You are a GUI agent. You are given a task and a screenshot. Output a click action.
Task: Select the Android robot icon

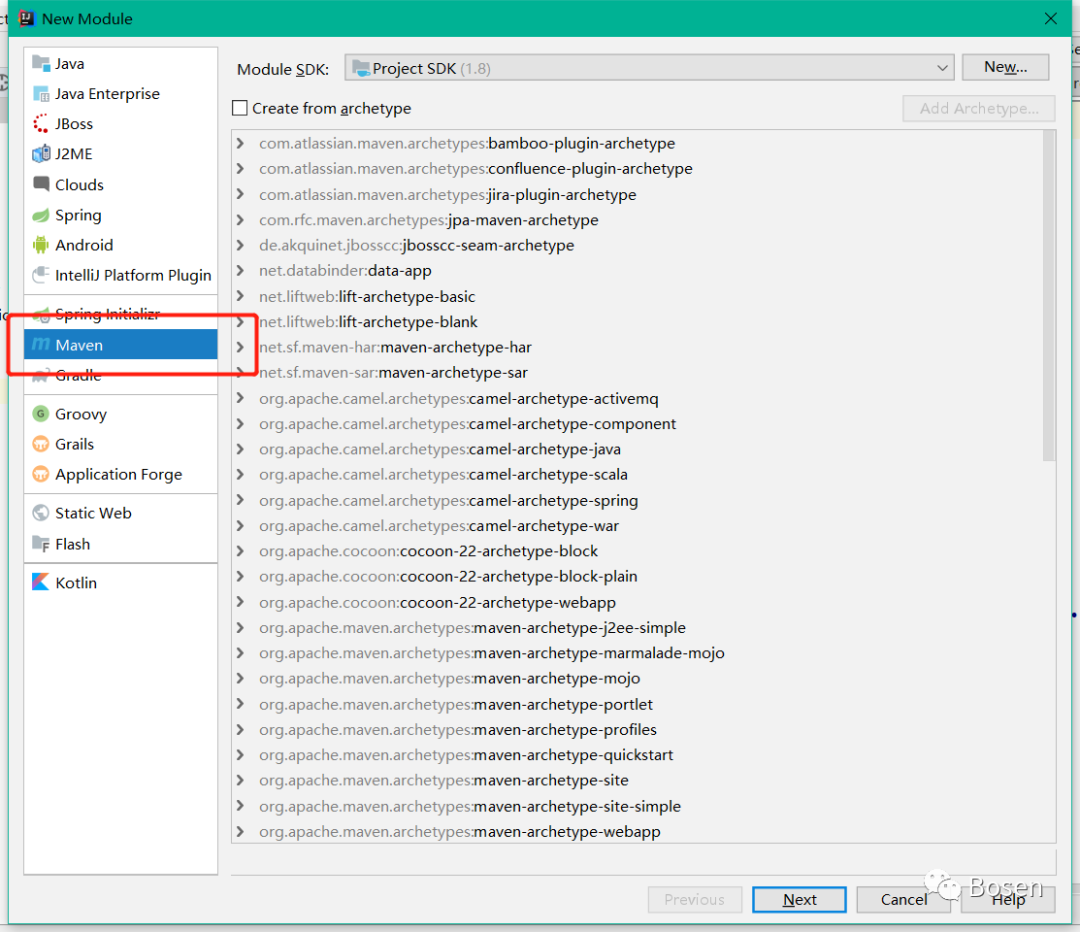41,245
